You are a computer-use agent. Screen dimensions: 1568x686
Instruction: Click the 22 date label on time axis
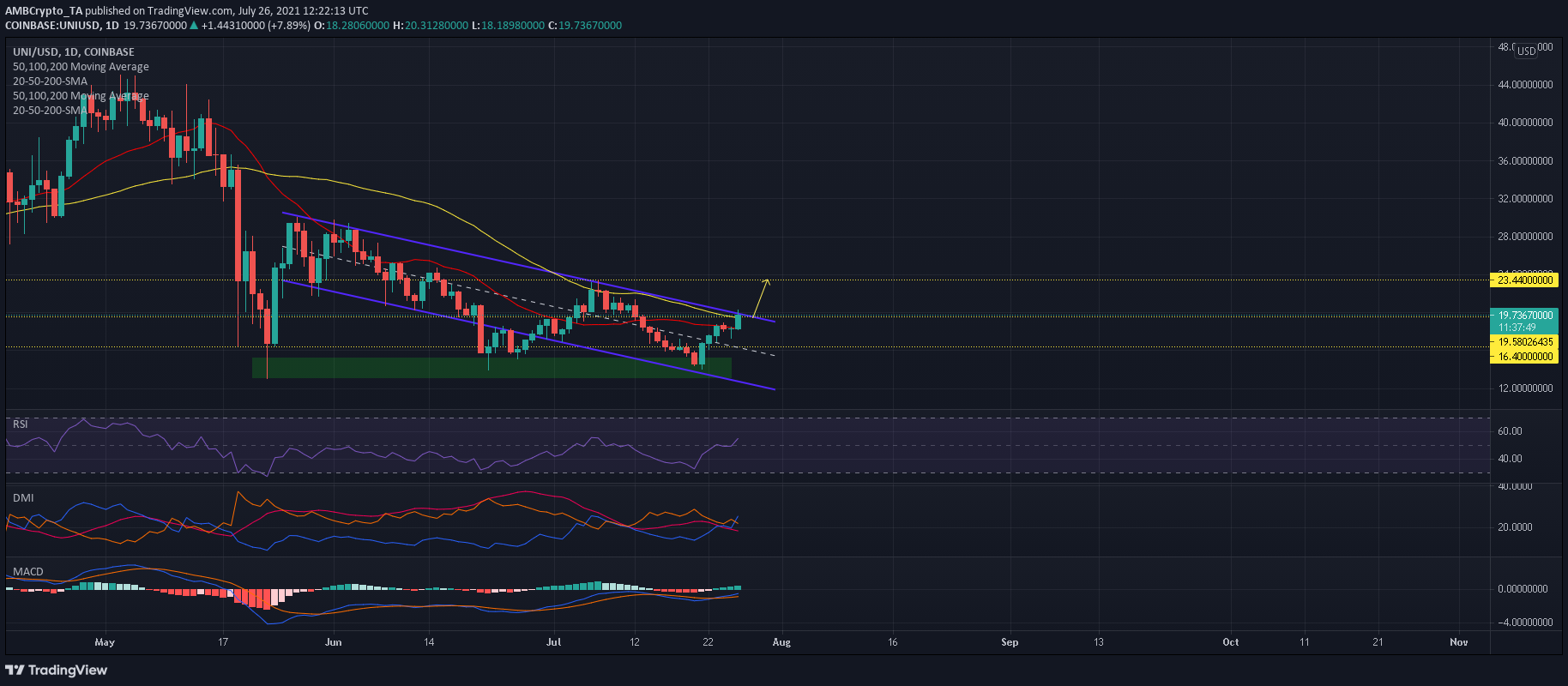708,642
